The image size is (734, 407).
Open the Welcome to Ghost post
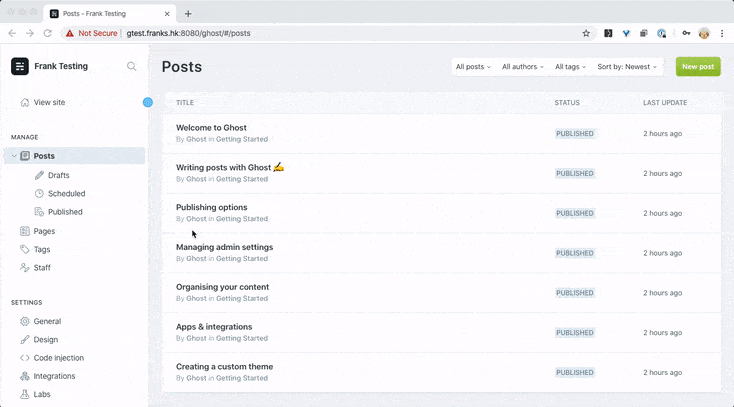(x=211, y=128)
